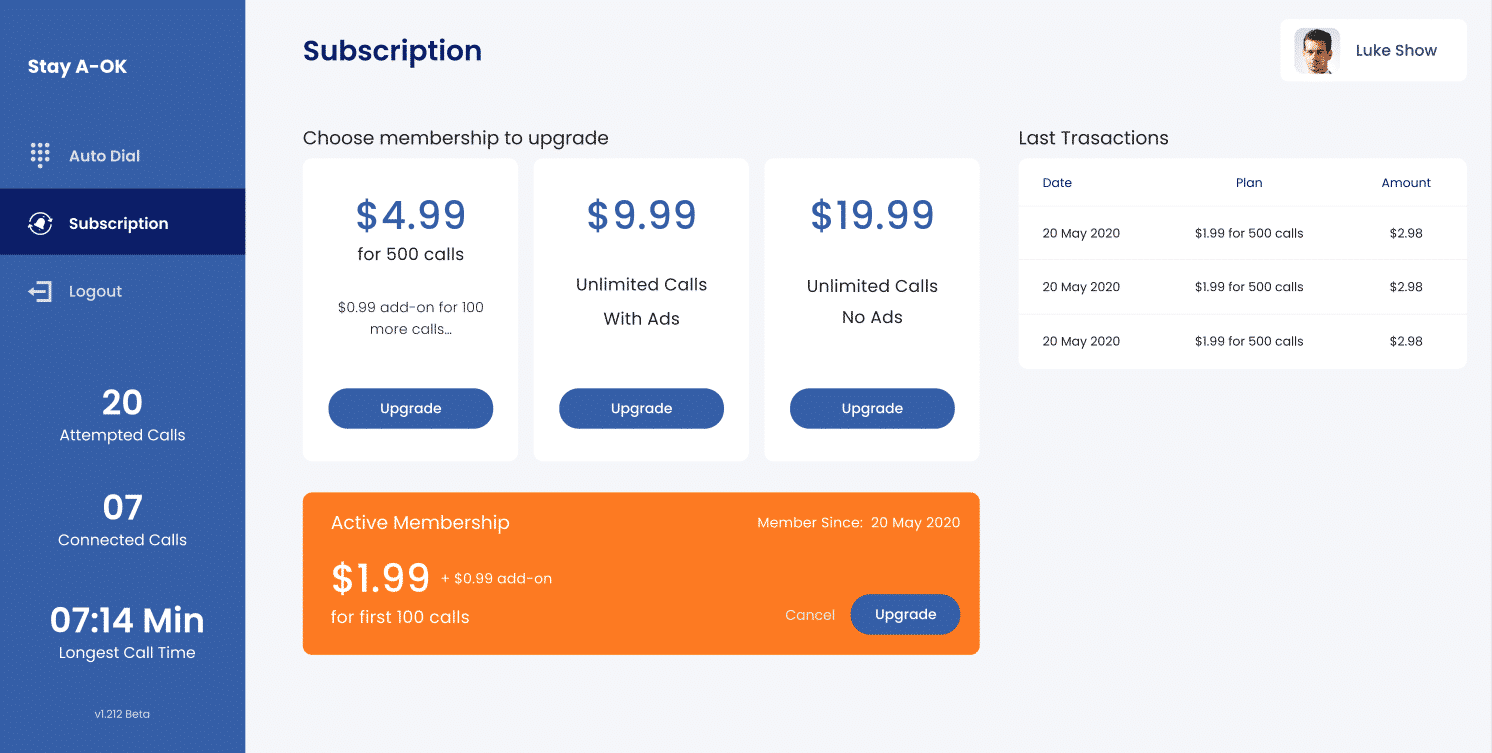Choose Logout from the sidebar
The width and height of the screenshot is (1492, 753).
click(122, 291)
